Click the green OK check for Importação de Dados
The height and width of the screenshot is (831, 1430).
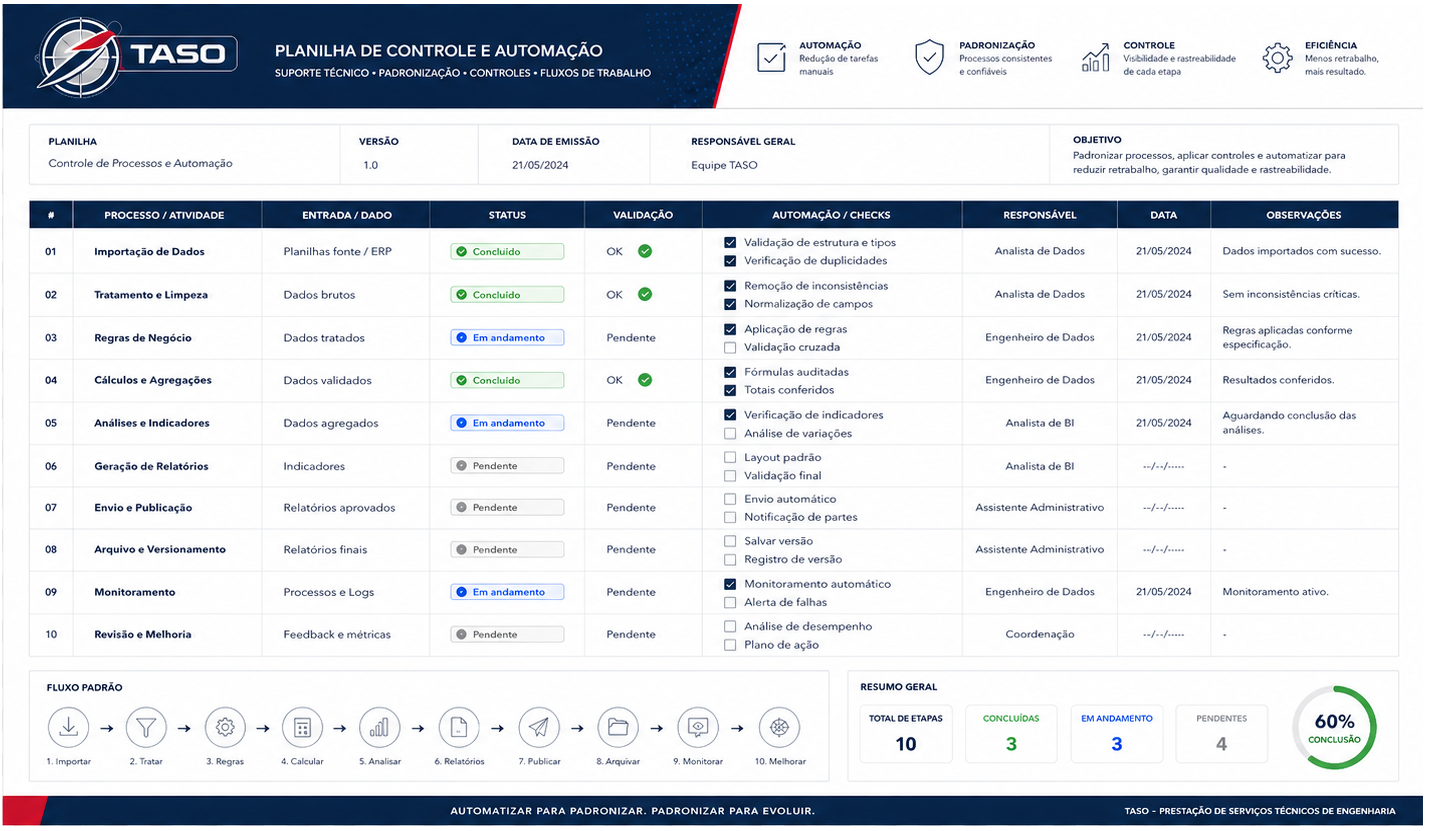click(645, 251)
